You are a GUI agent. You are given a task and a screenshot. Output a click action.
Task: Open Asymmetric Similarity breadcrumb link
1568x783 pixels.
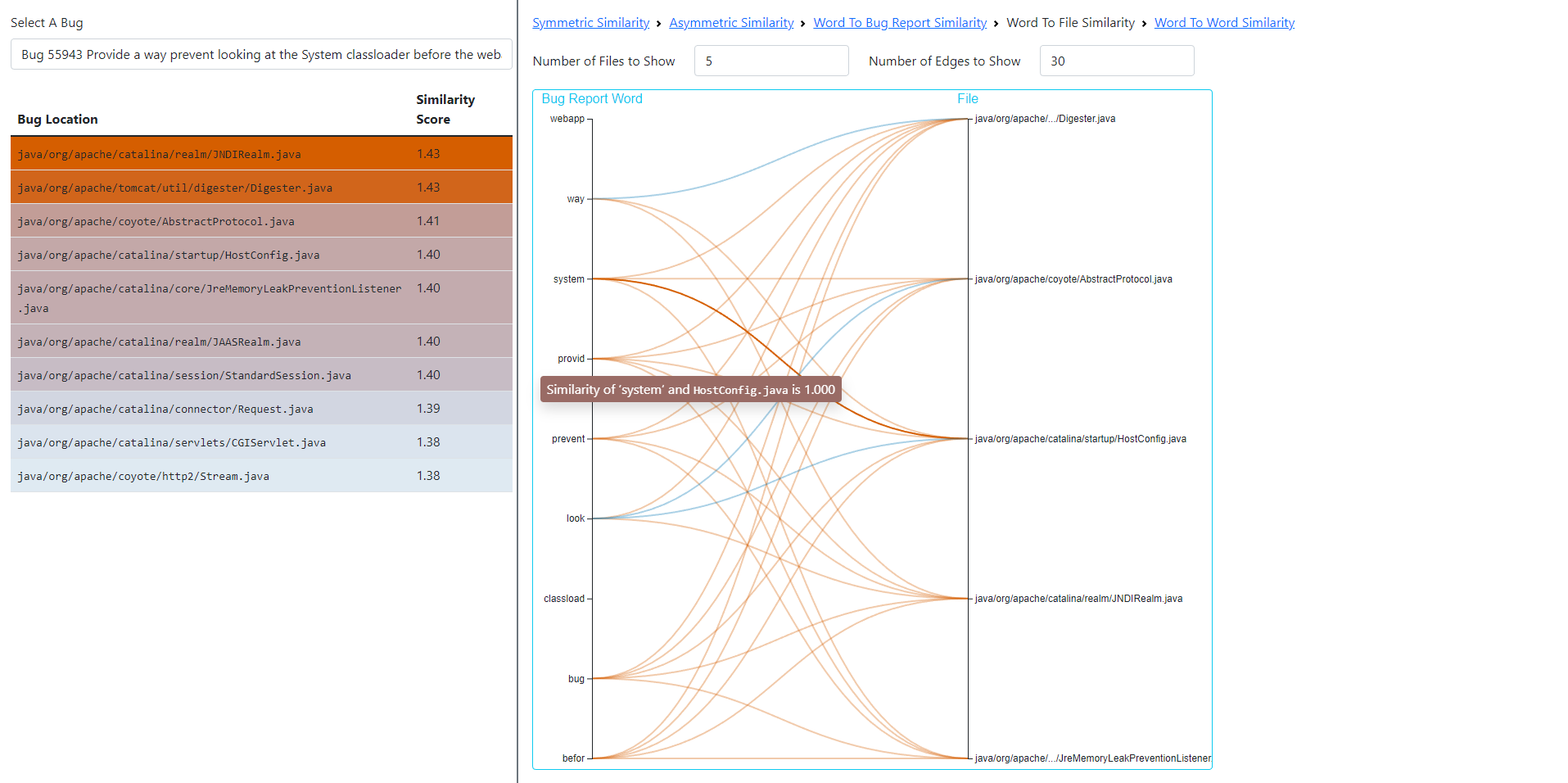(731, 23)
